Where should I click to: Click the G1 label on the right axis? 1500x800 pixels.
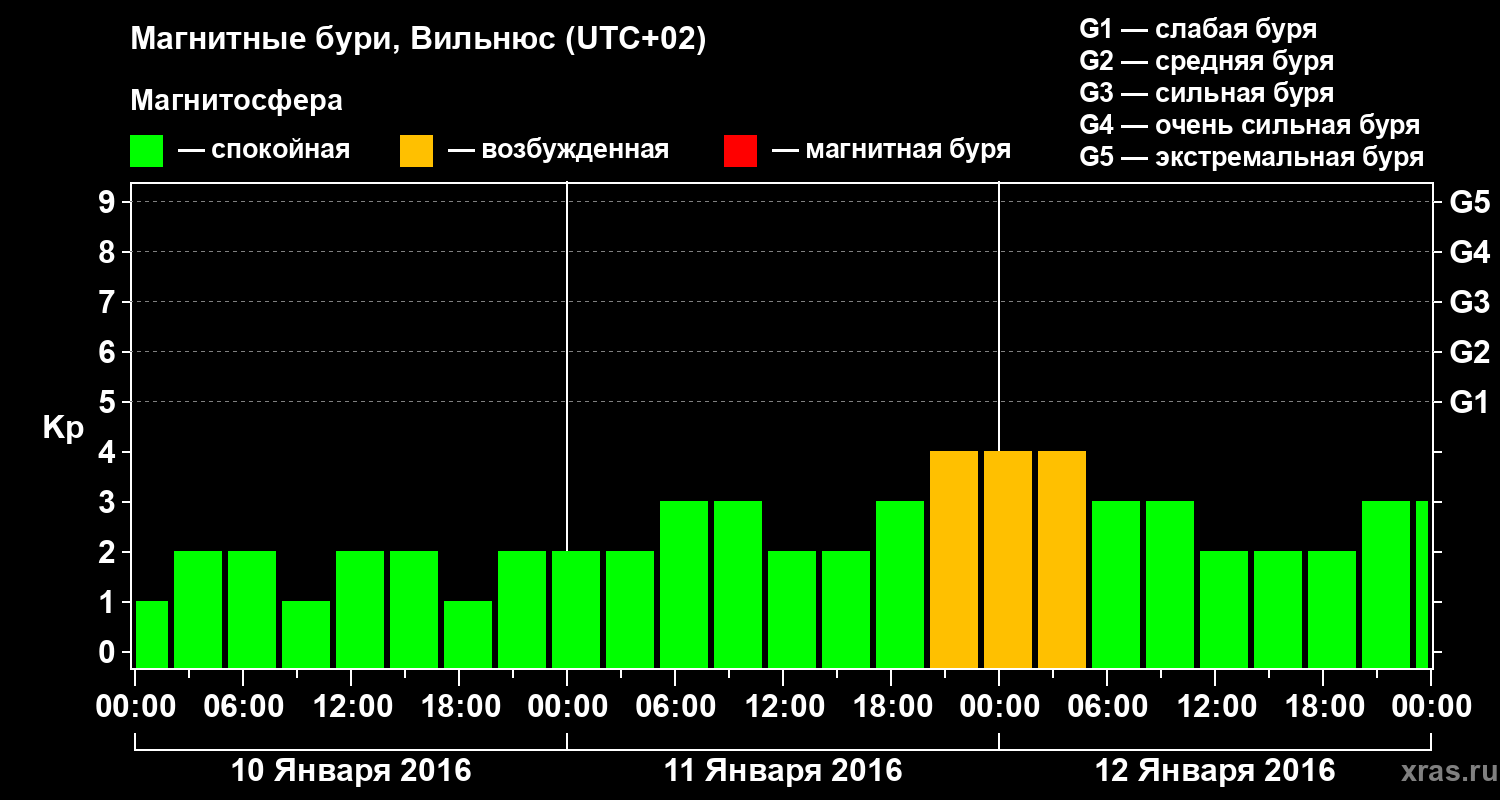click(1469, 403)
